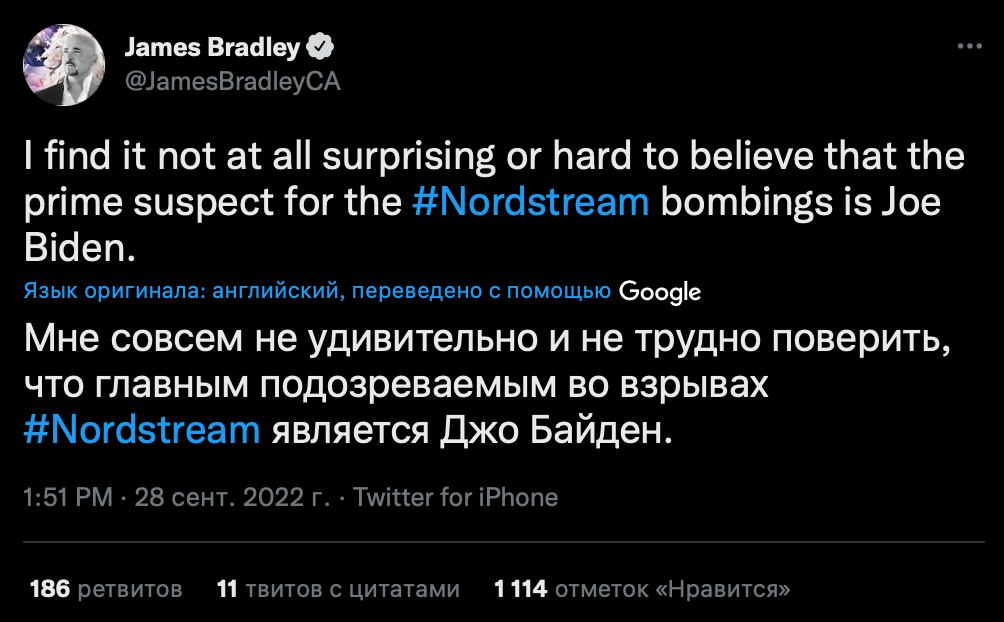This screenshot has width=1004, height=622.
Task: Open the tweet's three-dot more menu
Action: click(969, 46)
